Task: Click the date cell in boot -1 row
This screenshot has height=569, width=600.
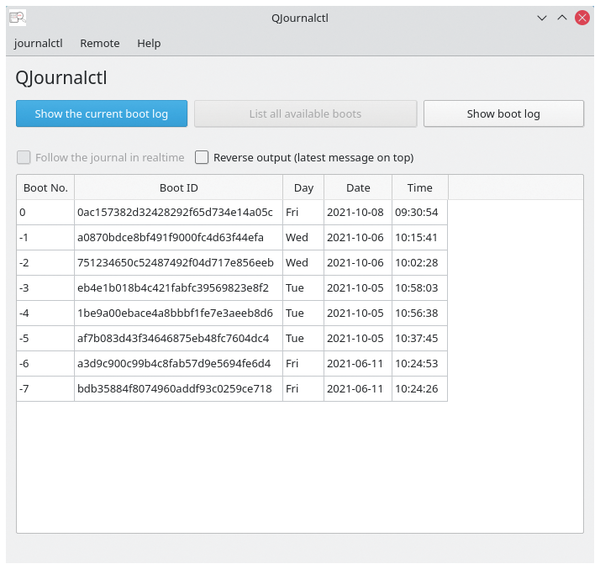Action: pyautogui.click(x=358, y=238)
